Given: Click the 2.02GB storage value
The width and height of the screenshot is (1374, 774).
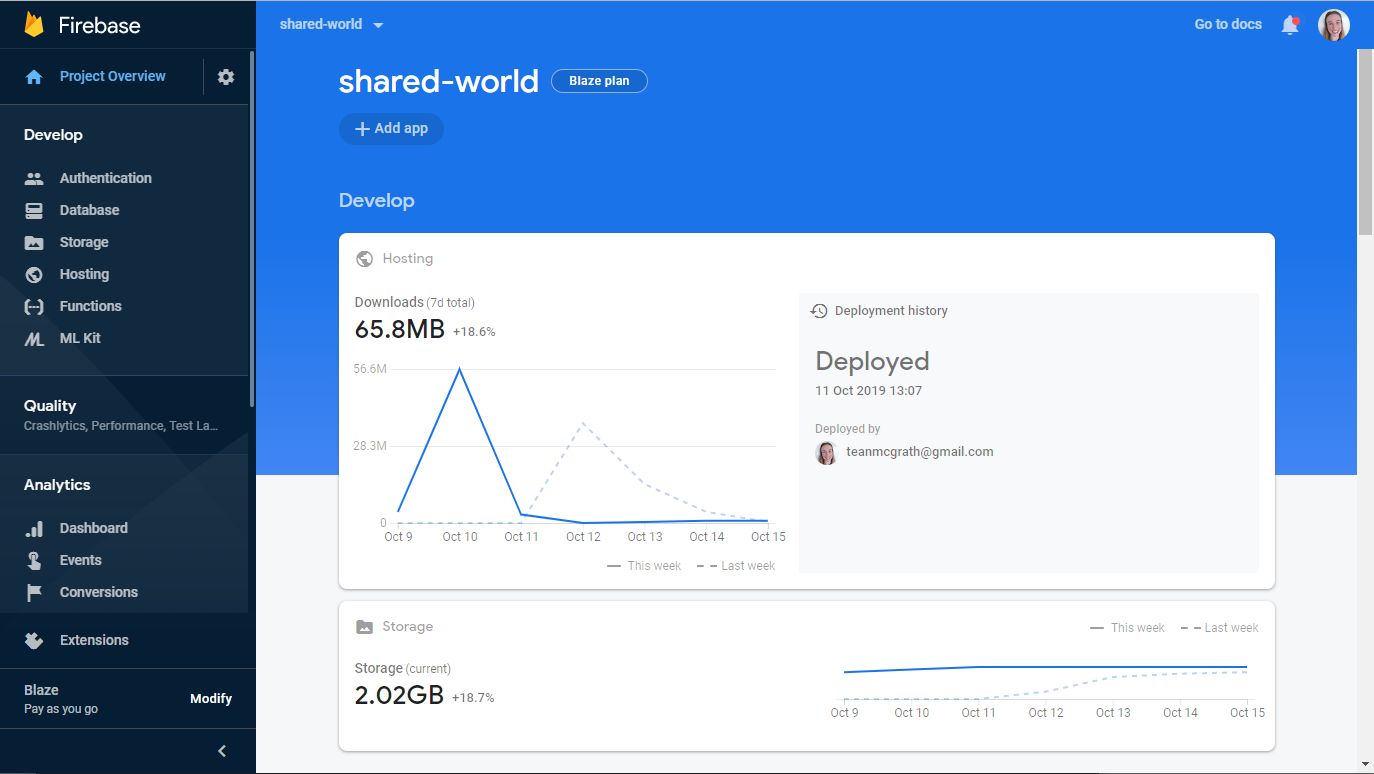Looking at the screenshot, I should [399, 695].
